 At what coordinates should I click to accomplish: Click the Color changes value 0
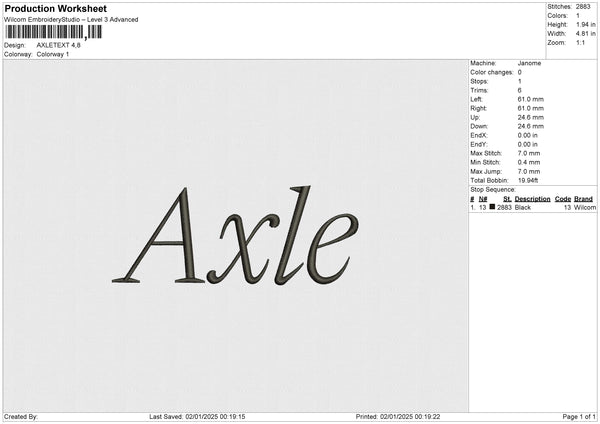pyautogui.click(x=519, y=72)
